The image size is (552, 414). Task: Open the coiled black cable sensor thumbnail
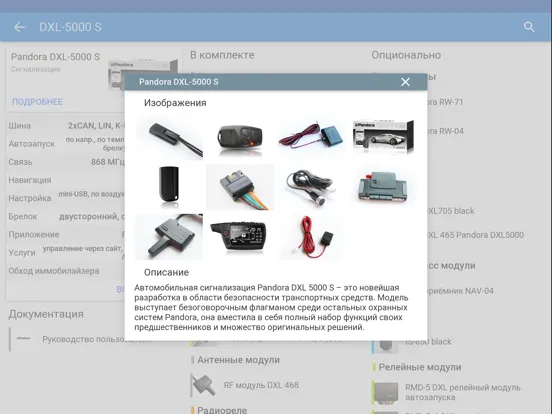(x=310, y=187)
